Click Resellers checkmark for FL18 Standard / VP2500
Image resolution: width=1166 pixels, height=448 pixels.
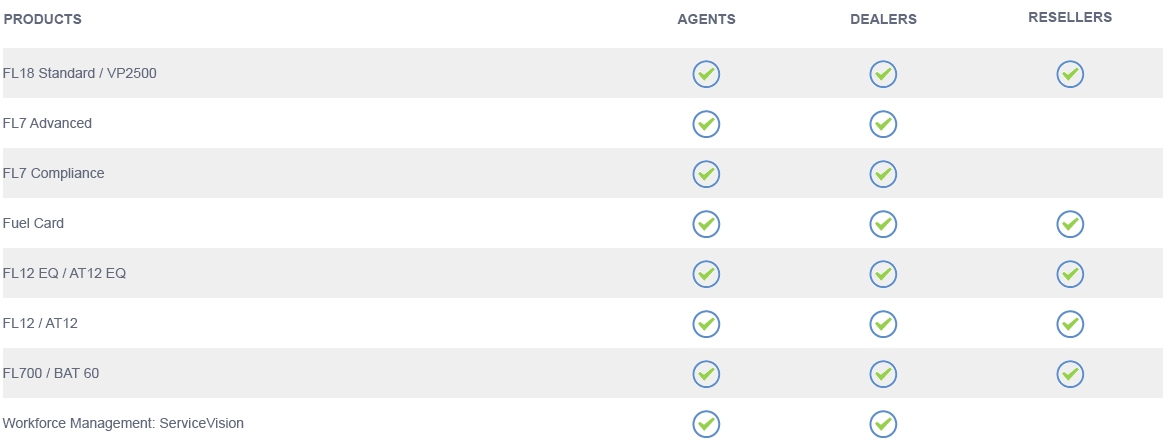pyautogui.click(x=1070, y=74)
